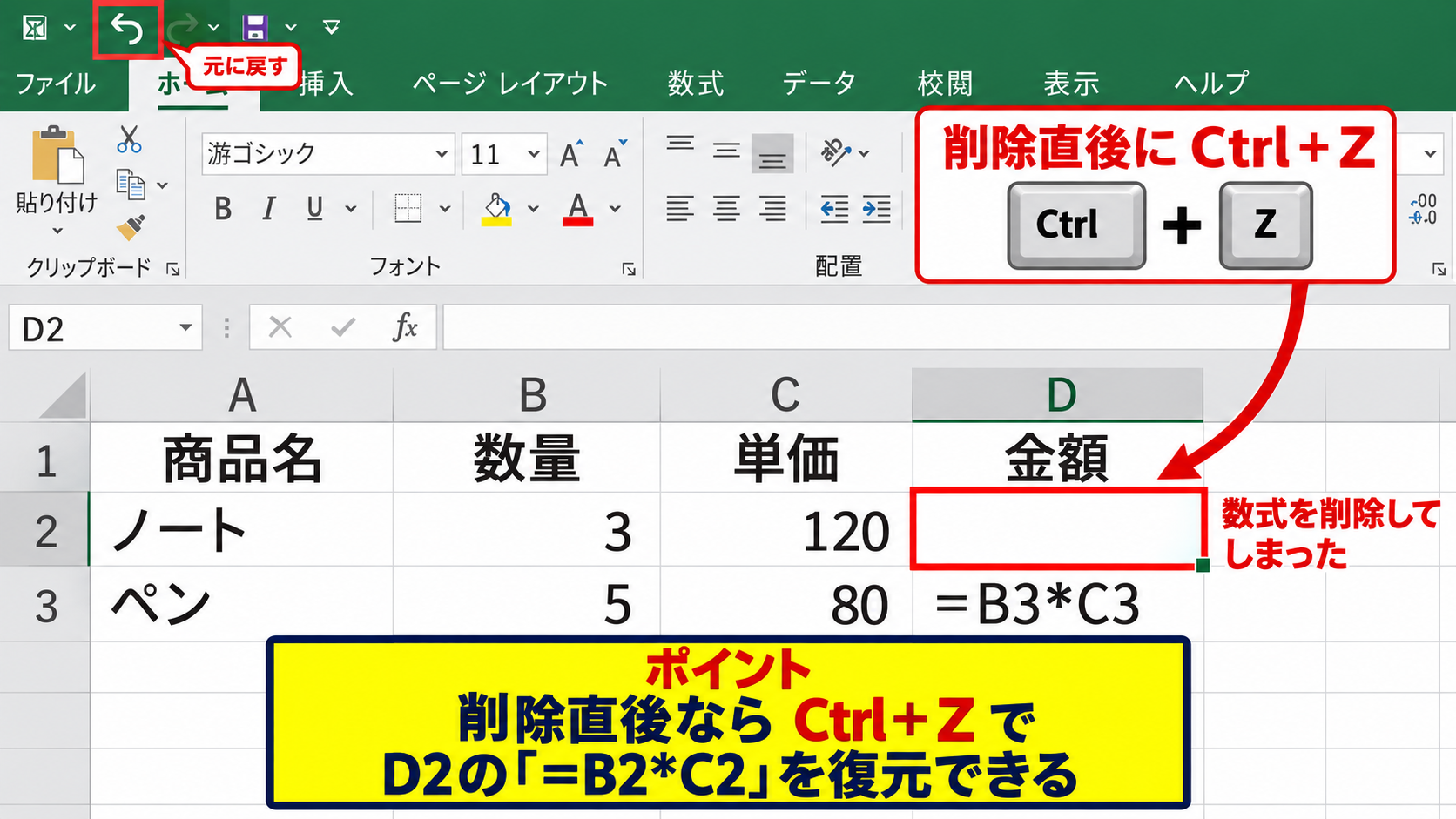Toggle Underline formatting
Image resolution: width=1456 pixels, height=819 pixels.
click(315, 209)
